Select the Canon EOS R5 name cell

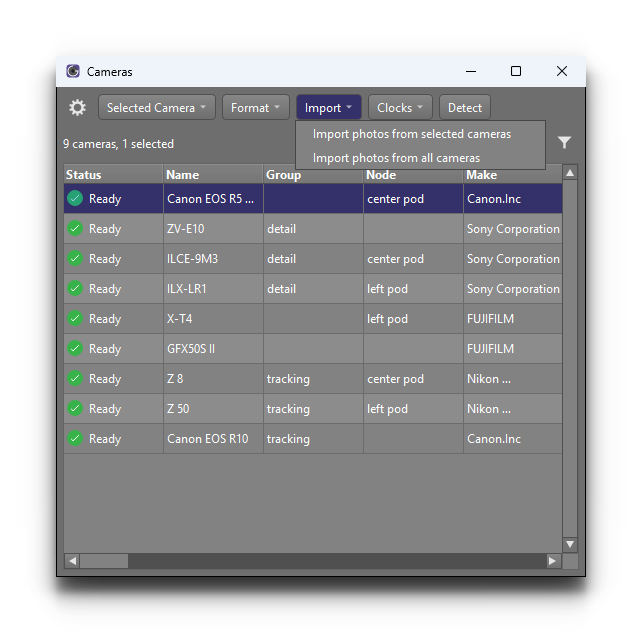tap(213, 199)
